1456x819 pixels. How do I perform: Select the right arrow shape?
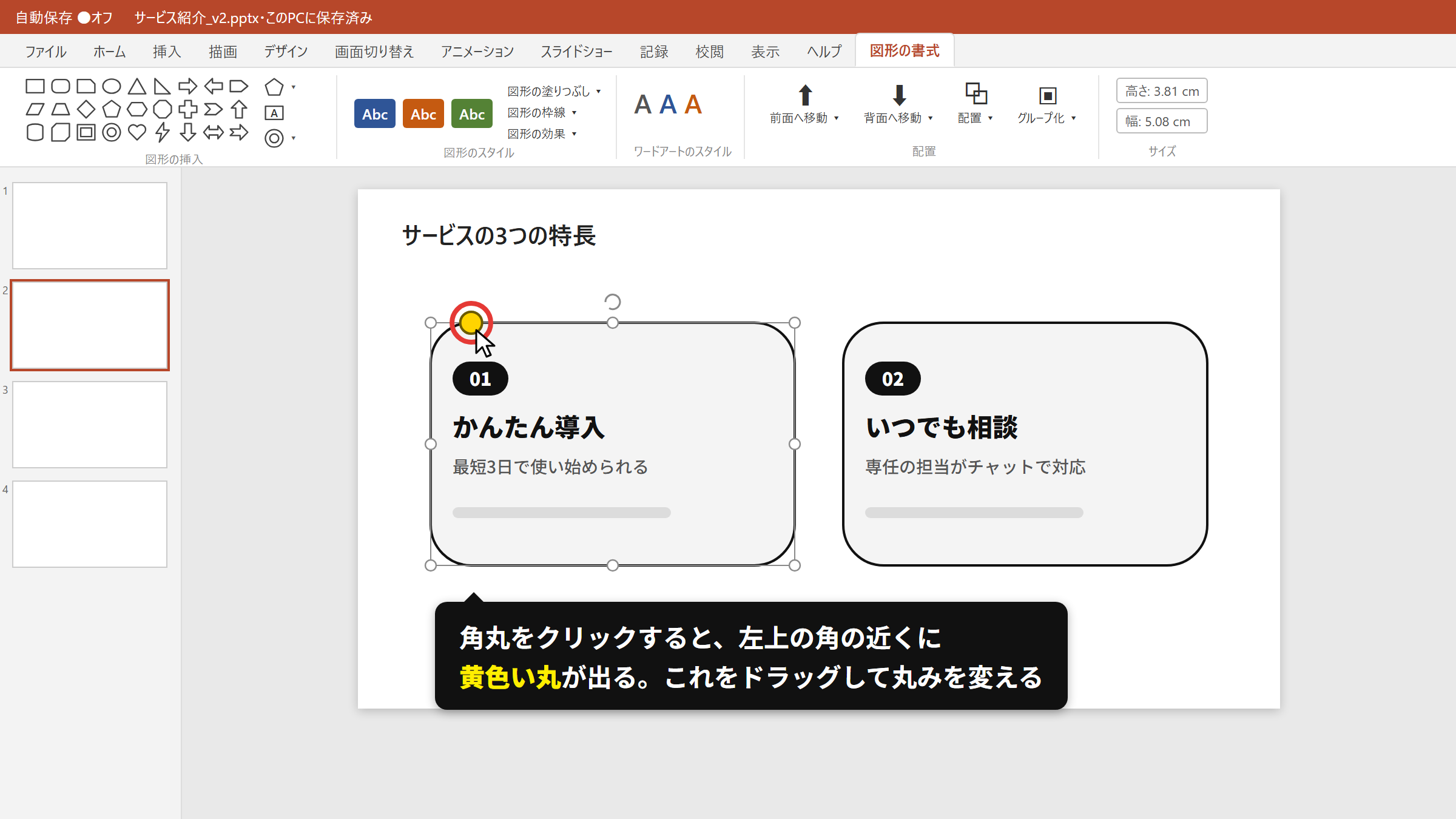[x=188, y=86]
